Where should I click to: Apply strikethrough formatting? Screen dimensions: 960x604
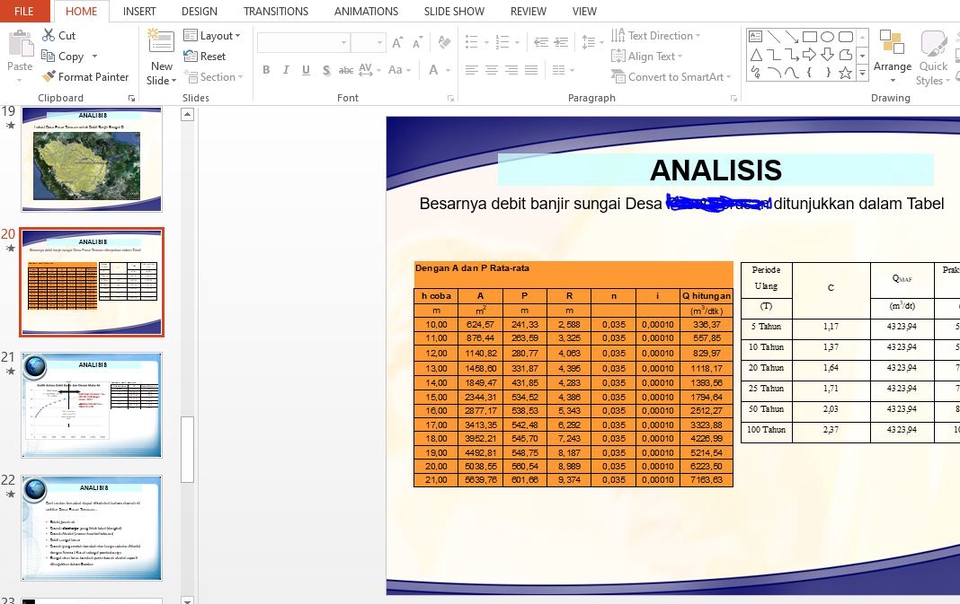click(348, 71)
